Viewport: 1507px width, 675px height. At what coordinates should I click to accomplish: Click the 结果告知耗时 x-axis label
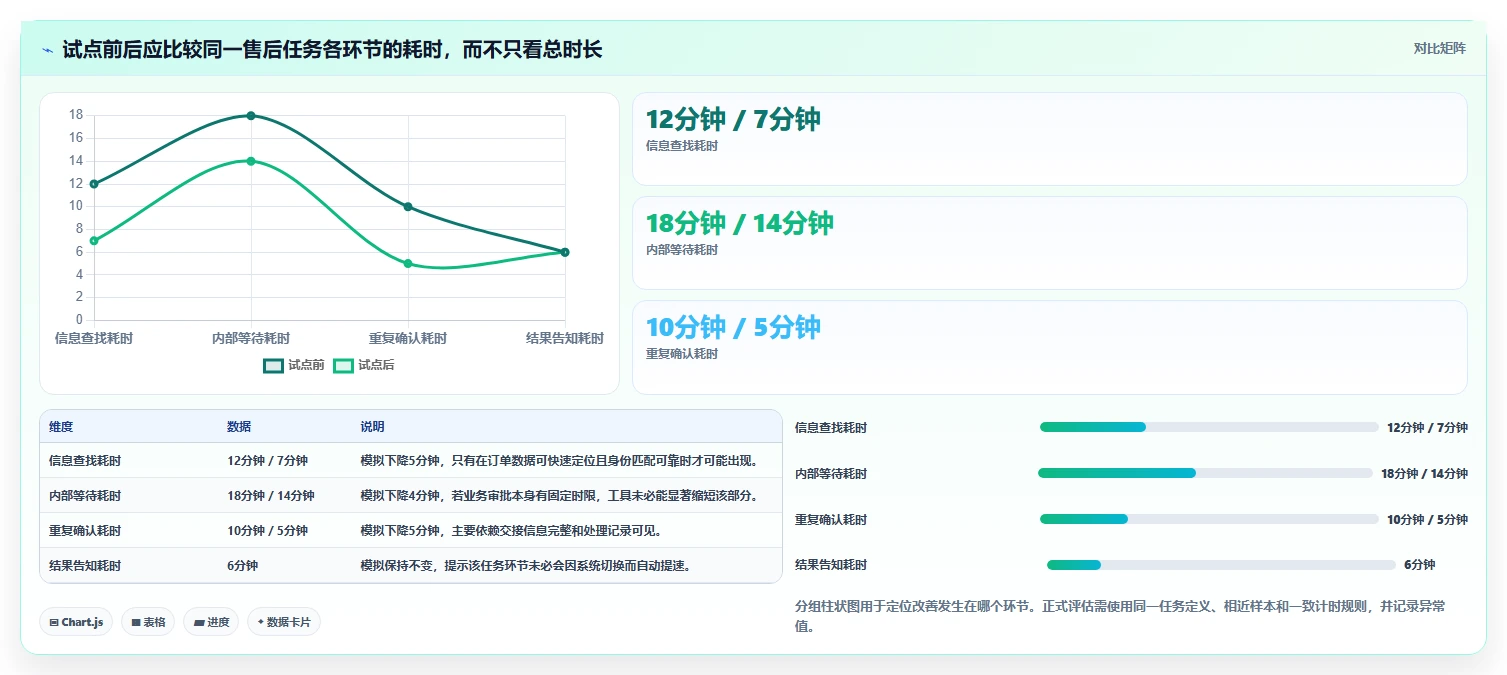[565, 339]
